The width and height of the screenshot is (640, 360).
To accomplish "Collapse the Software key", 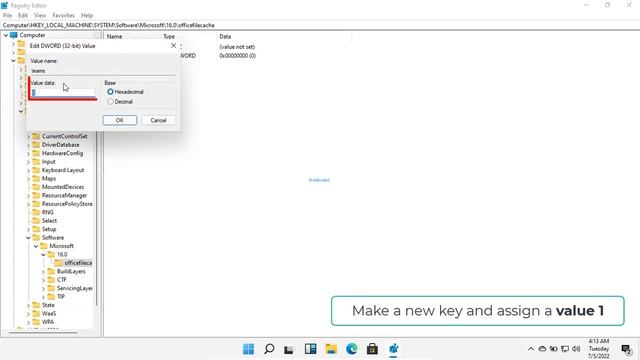I will click(28, 238).
